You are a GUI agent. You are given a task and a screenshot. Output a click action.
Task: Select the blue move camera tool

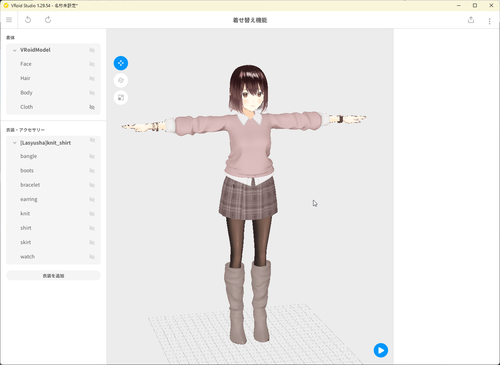click(x=121, y=63)
